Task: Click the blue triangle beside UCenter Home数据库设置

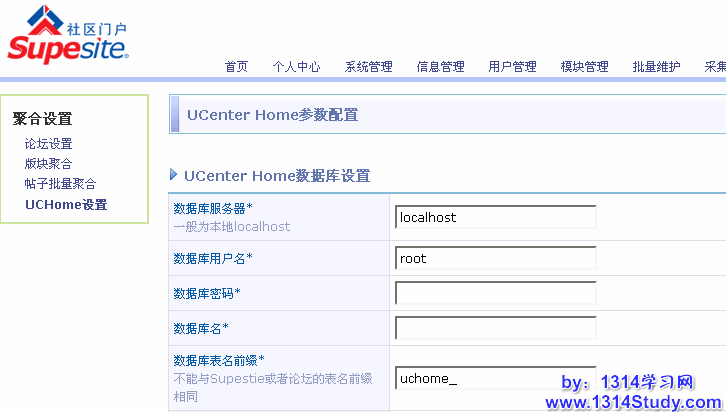Action: pyautogui.click(x=174, y=176)
